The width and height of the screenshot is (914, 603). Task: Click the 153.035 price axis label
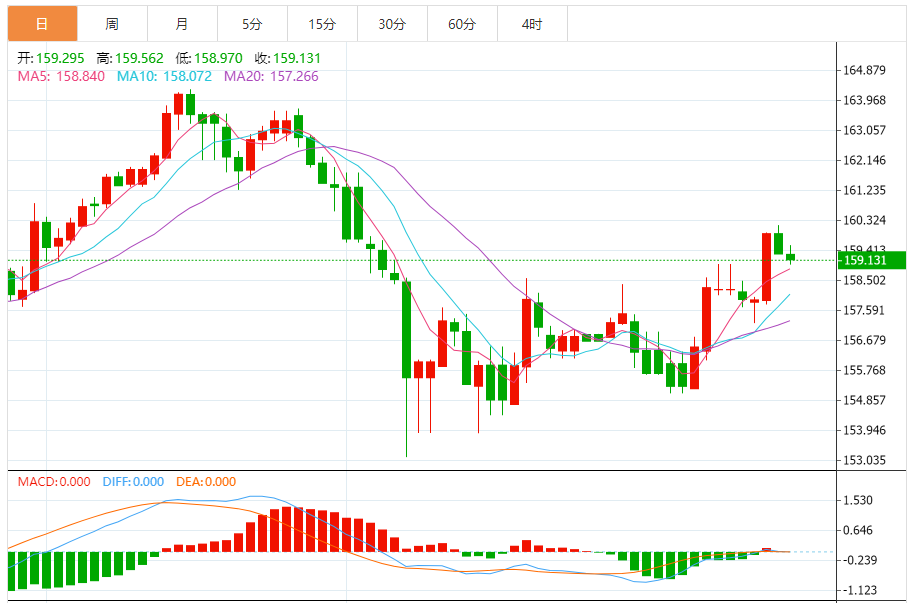[x=864, y=460]
